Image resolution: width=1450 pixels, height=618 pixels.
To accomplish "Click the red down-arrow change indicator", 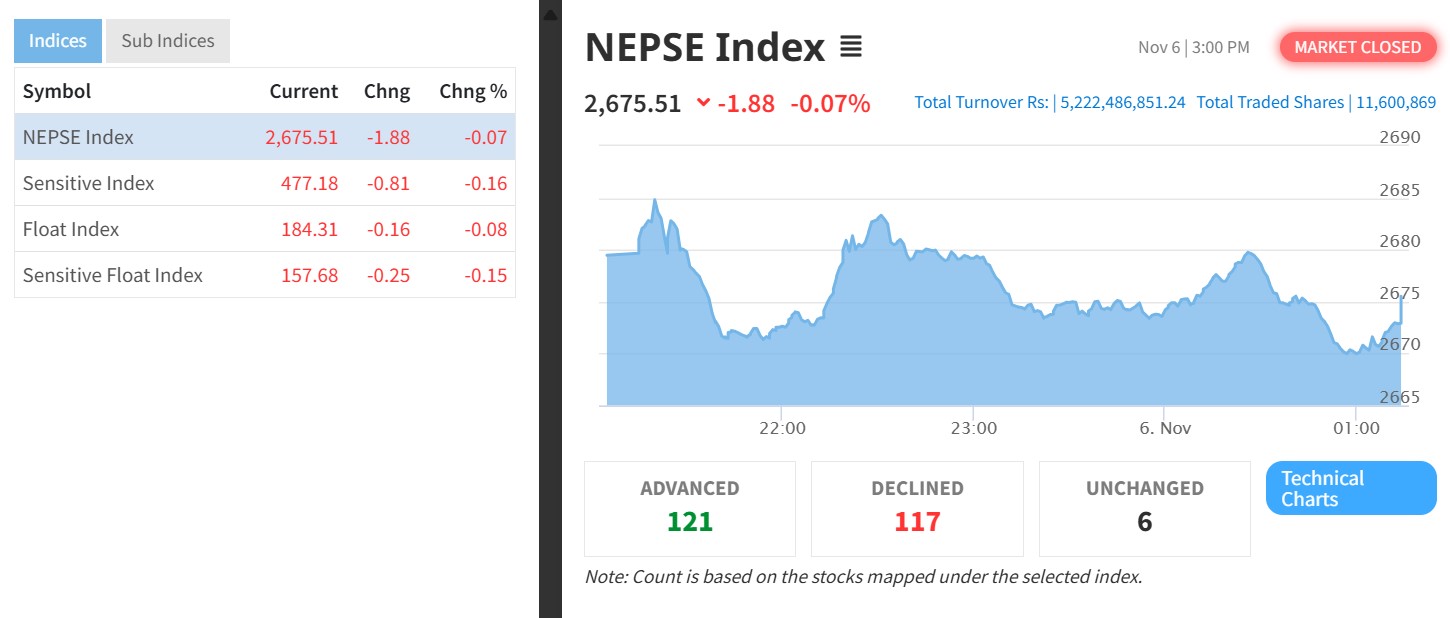I will click(x=703, y=103).
